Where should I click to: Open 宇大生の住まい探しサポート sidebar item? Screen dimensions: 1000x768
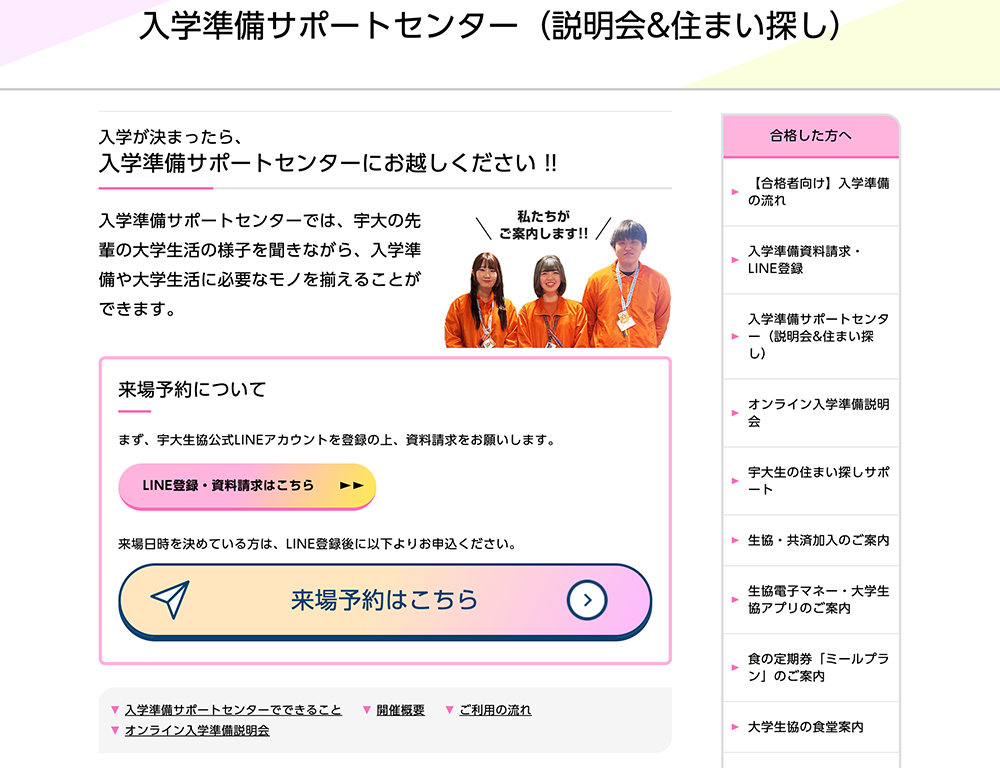(818, 480)
